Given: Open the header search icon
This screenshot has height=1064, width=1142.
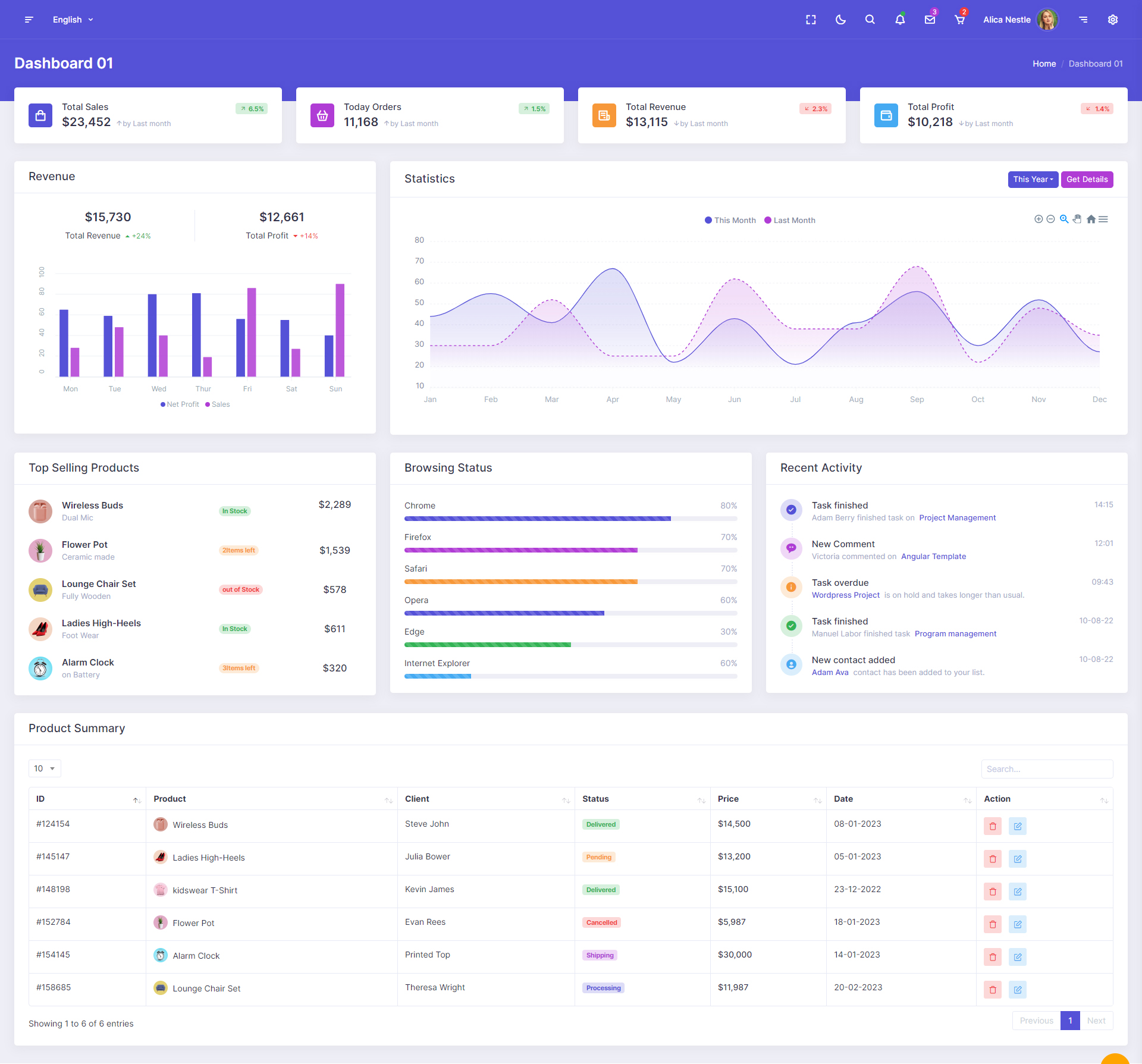Looking at the screenshot, I should (x=870, y=20).
